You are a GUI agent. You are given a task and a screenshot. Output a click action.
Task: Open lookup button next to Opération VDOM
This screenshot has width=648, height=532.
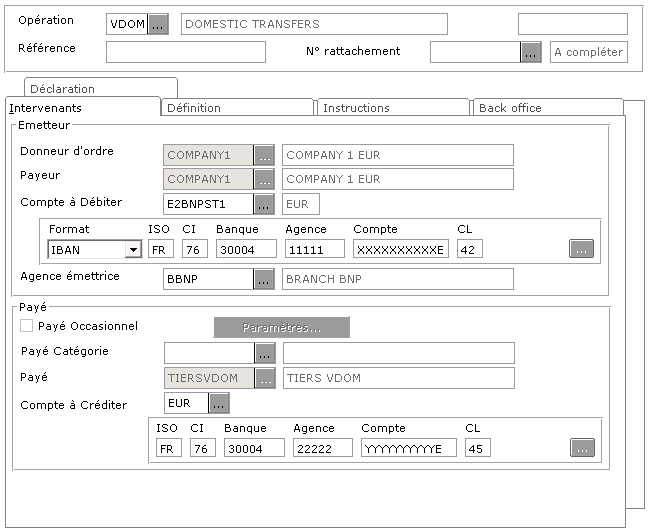pos(158,24)
